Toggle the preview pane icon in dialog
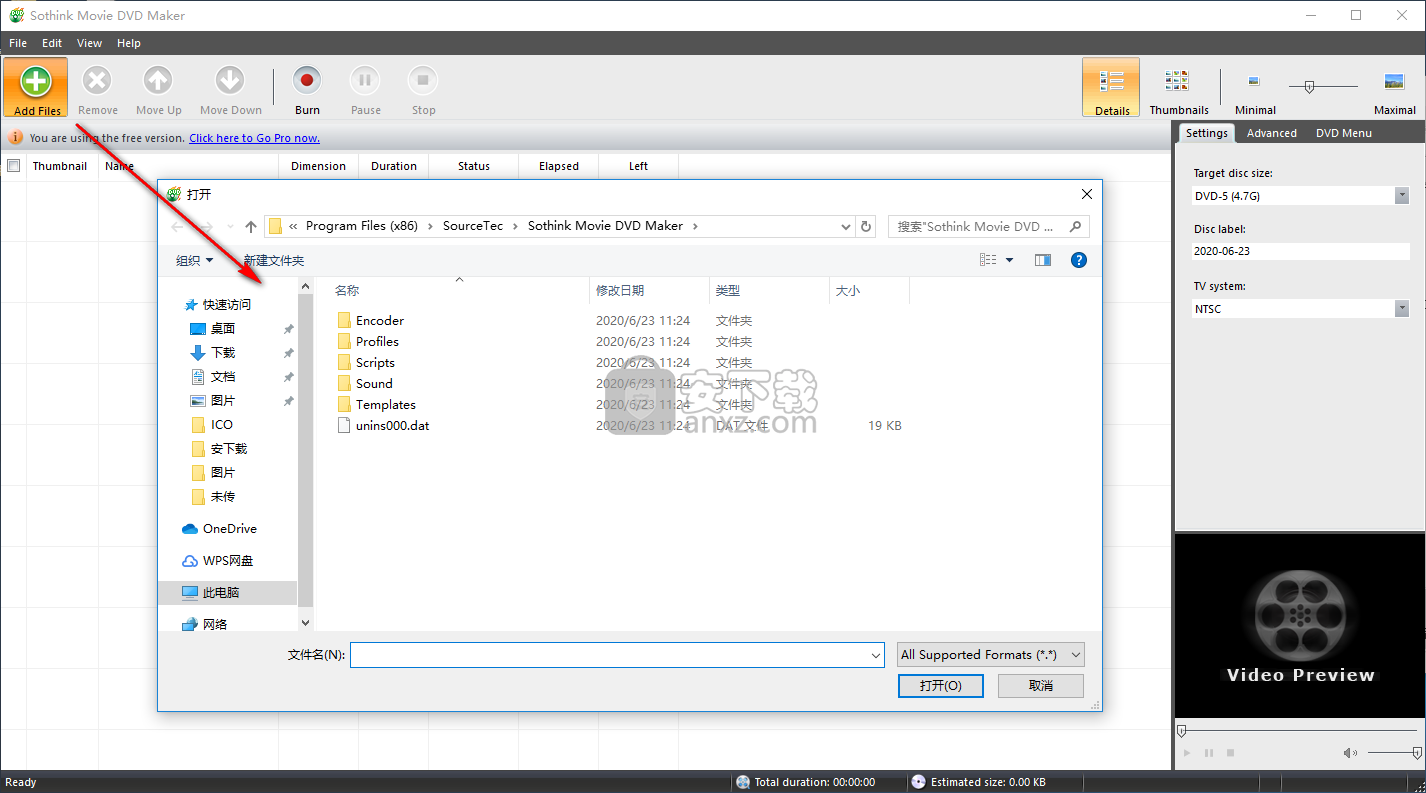Screen dimensions: 1426x793 click(x=1043, y=260)
